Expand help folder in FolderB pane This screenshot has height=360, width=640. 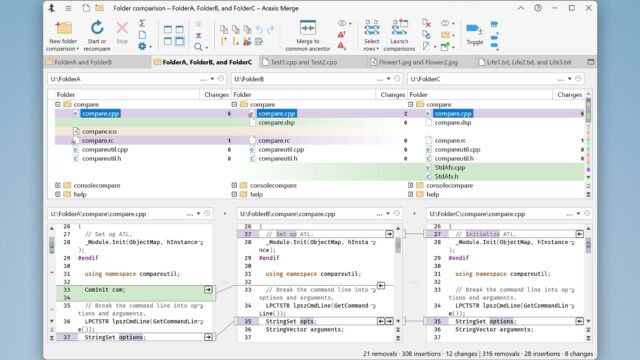pyautogui.click(x=234, y=194)
